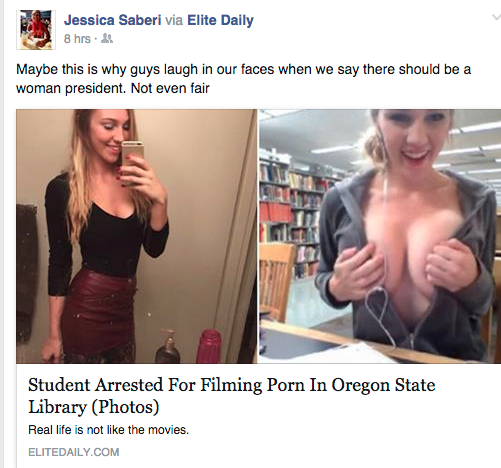Click the friends audience privacy icon
Viewport: 501px width, 468px height.
[x=107, y=39]
